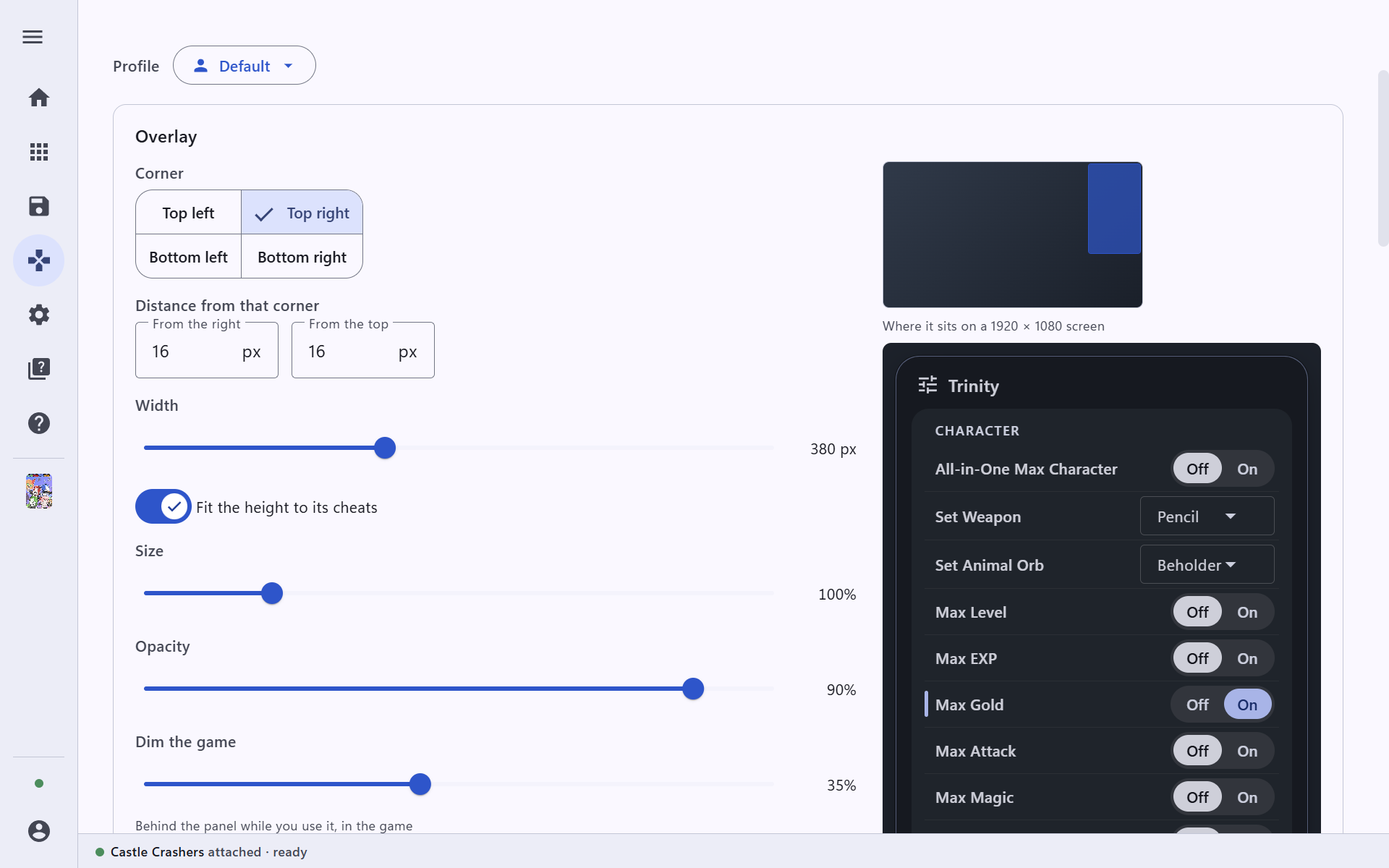Viewport: 1389px width, 868px height.
Task: Open the Default profile dropdown
Action: (245, 65)
